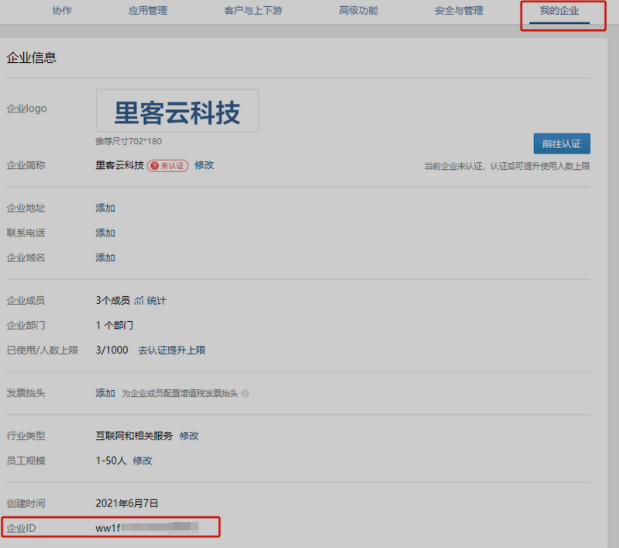
Task: Click info icon after 增值税发票抬头 hint
Action: click(245, 394)
